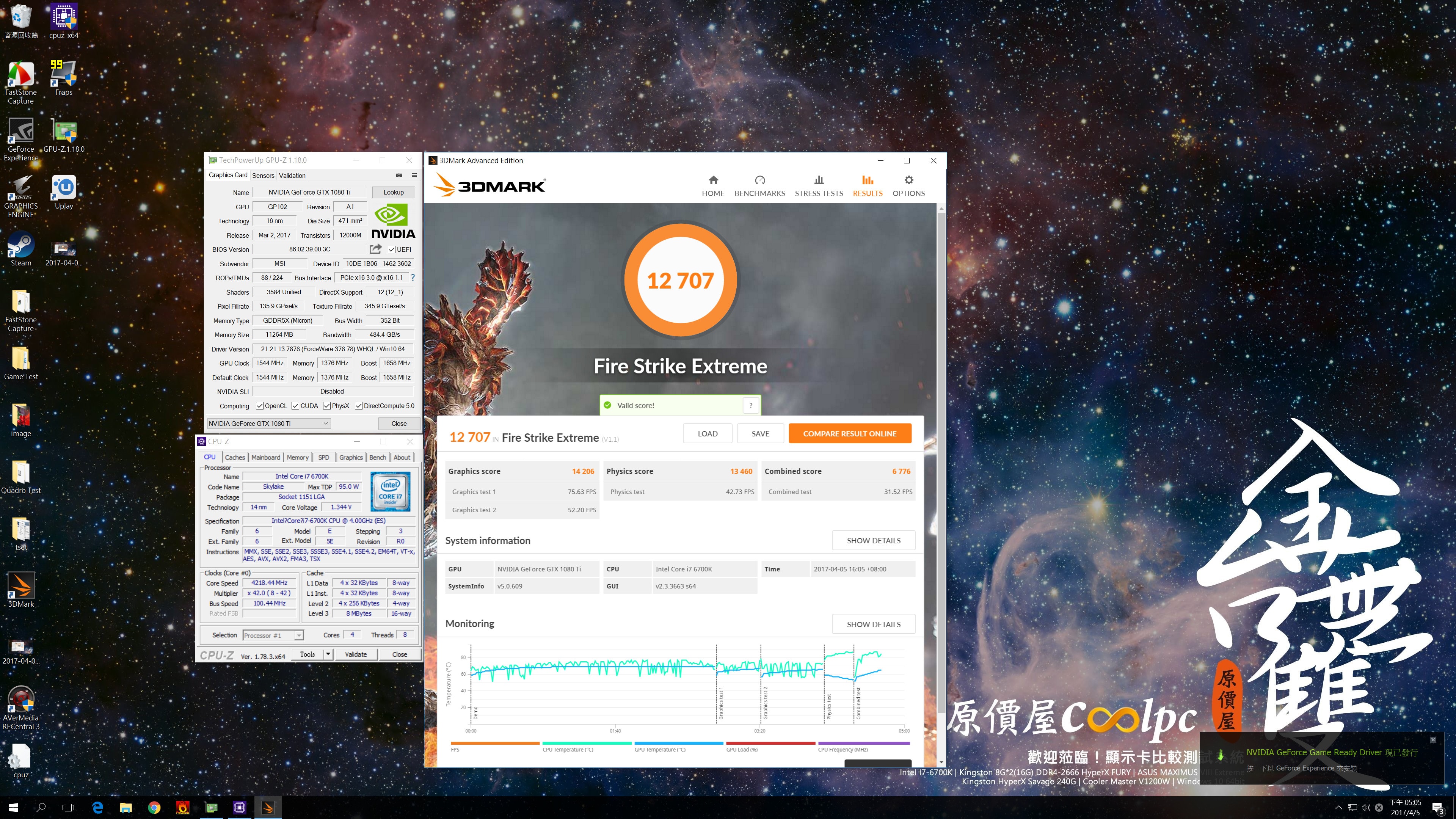
Task: Open the STRESS TESTS chart icon
Action: point(819,180)
